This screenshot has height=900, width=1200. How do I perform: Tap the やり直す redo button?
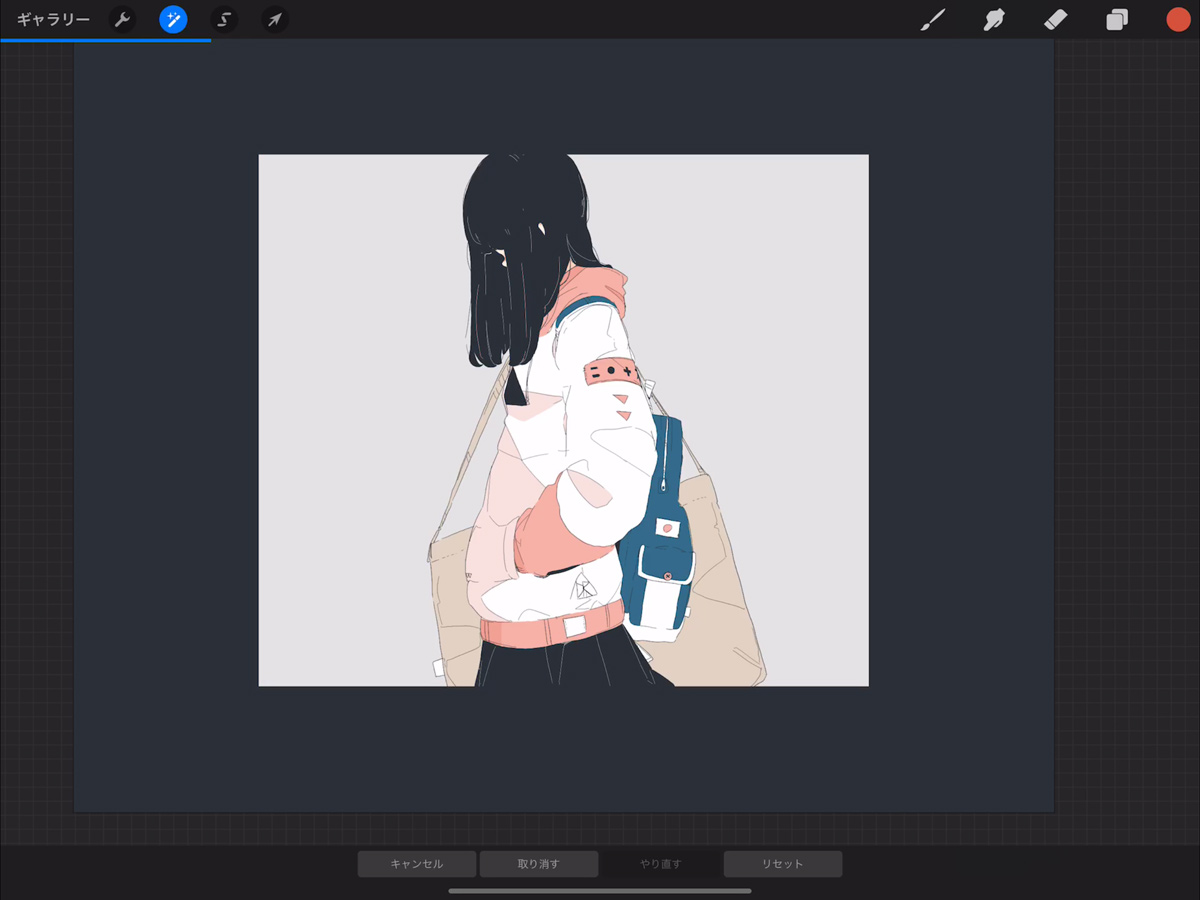point(661,864)
